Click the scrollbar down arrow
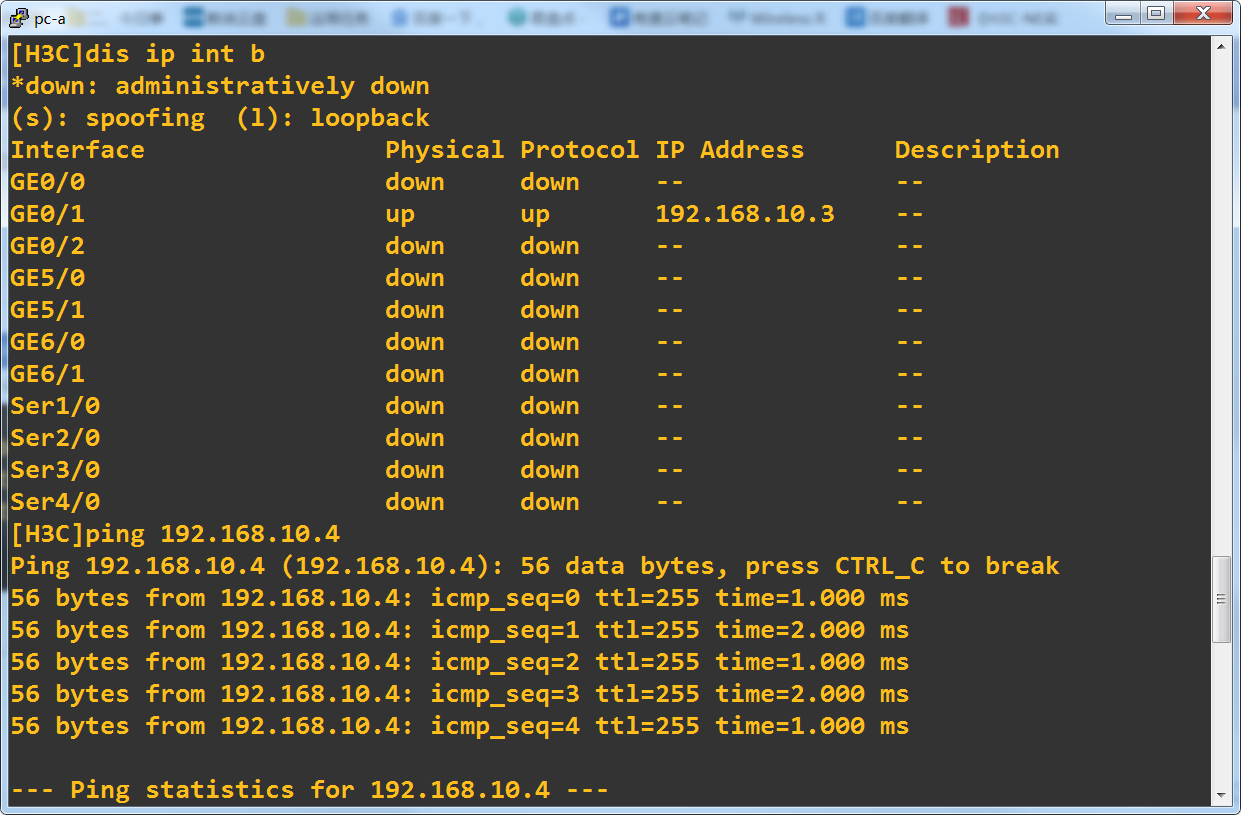Viewport: 1241px width, 815px height. (1221, 795)
